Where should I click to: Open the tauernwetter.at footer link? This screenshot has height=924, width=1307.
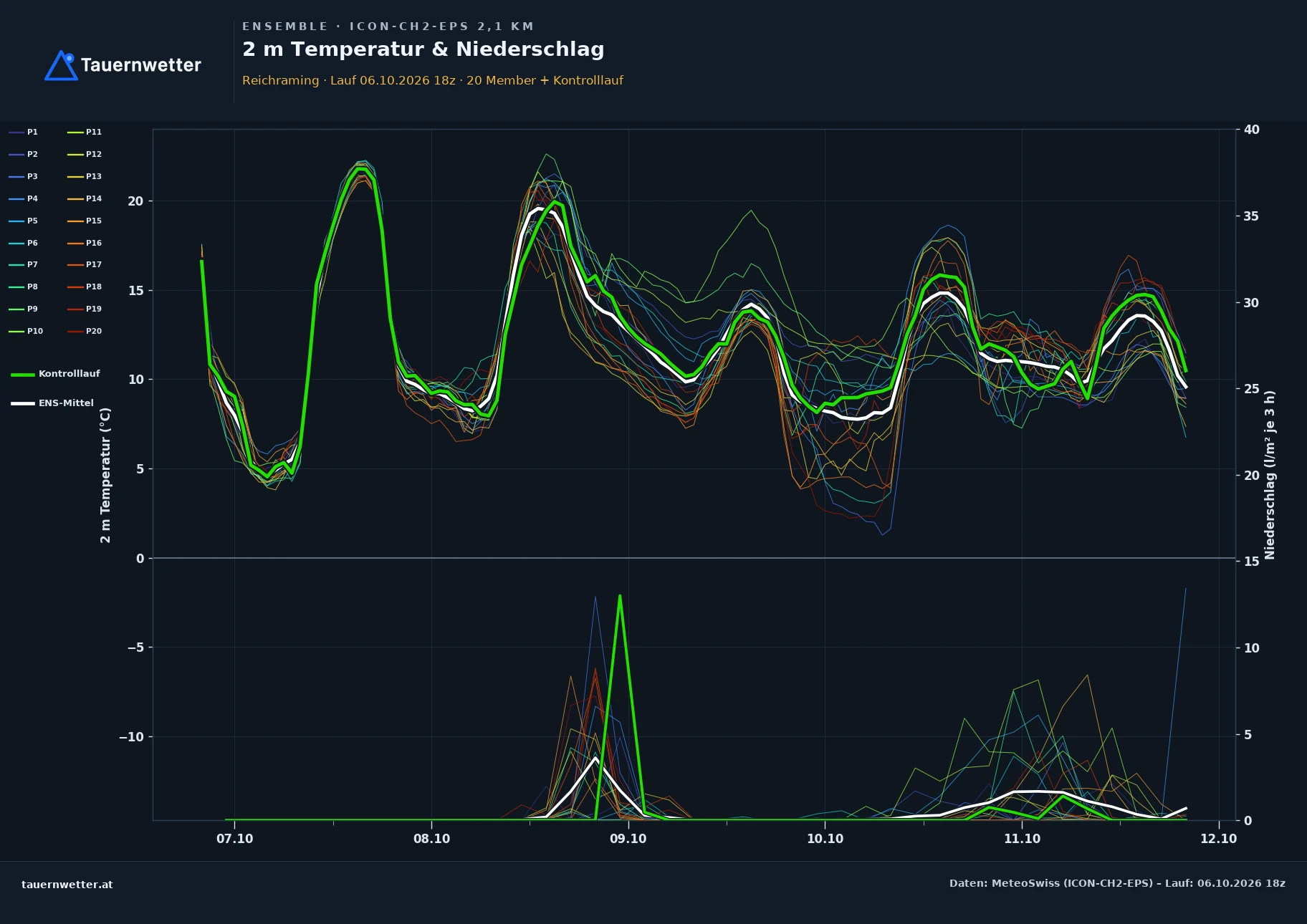point(67,885)
